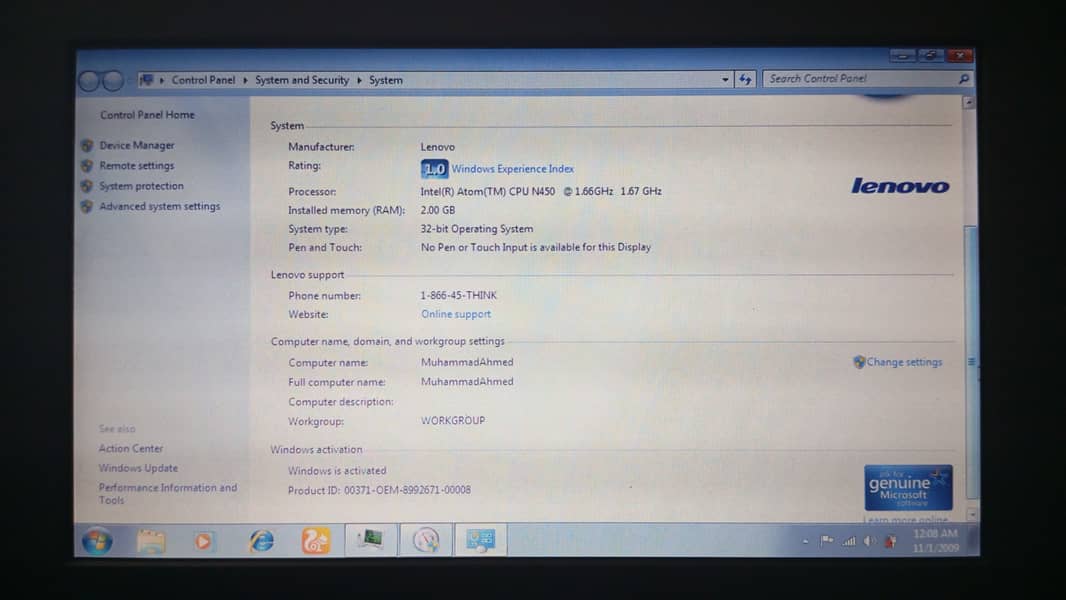The image size is (1066, 600).
Task: Click the refresh button beside address bar
Action: 745,79
